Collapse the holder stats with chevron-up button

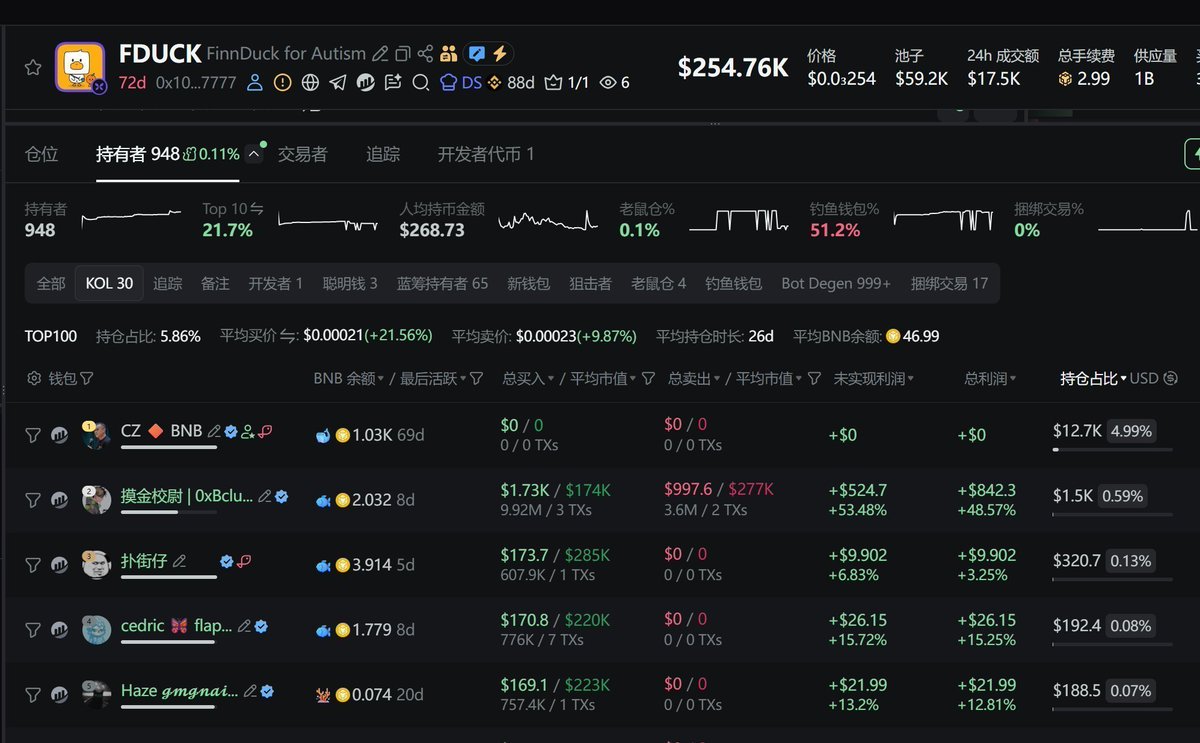[x=254, y=154]
